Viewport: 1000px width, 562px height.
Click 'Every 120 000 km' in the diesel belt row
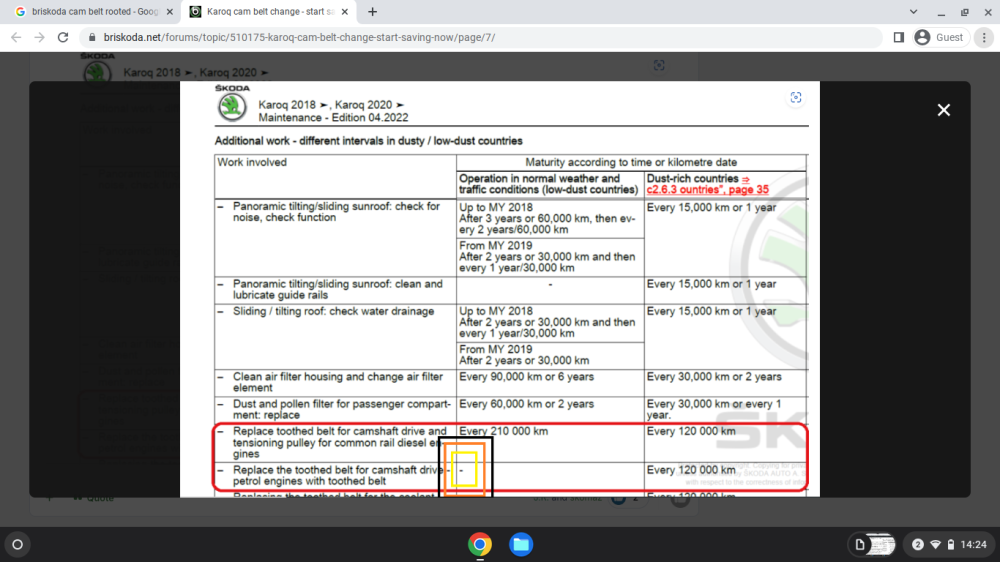[x=691, y=431]
